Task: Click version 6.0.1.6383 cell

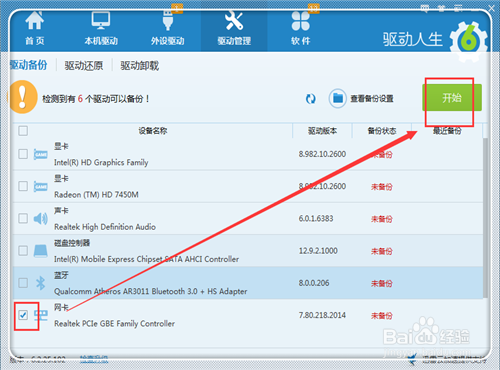Action: tap(316, 218)
